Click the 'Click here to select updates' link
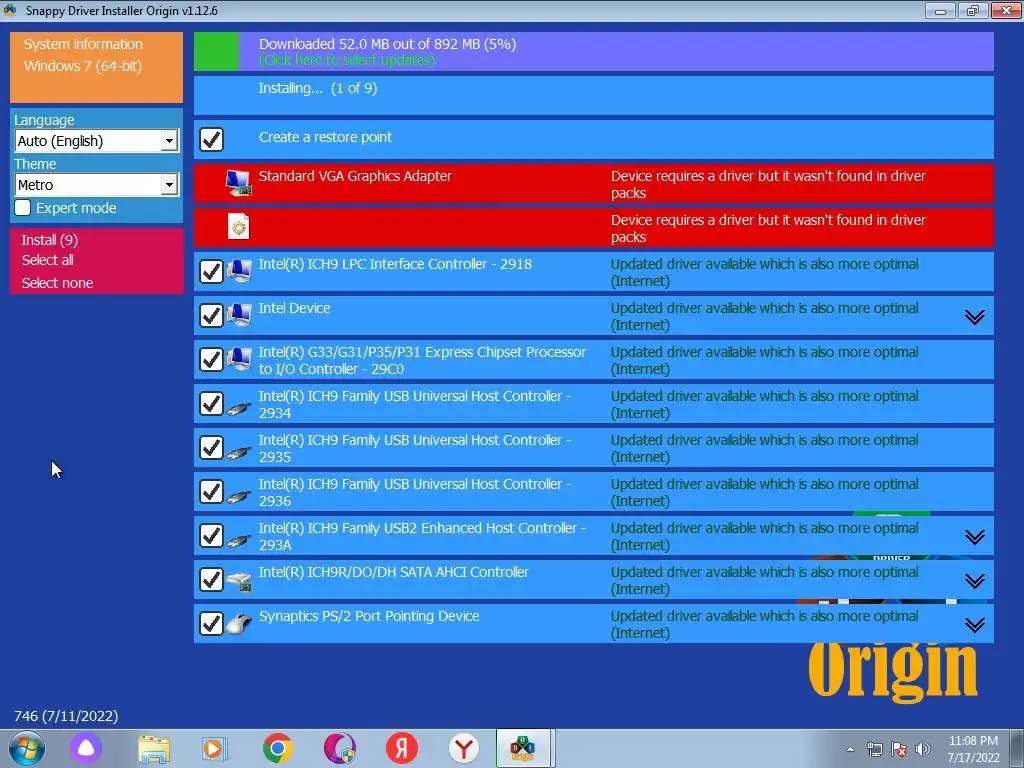 pos(347,60)
